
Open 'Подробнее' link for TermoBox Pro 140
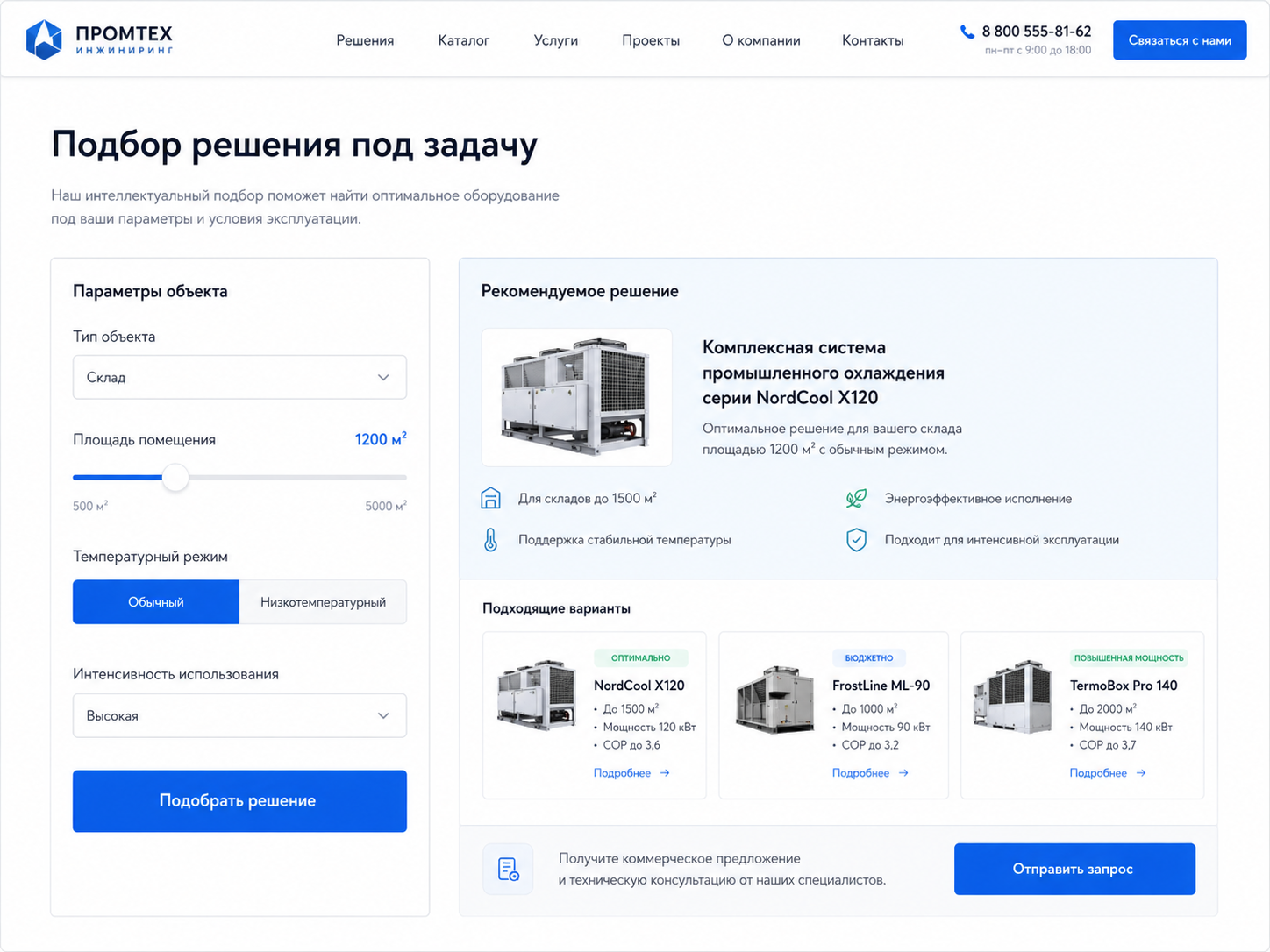click(1098, 773)
